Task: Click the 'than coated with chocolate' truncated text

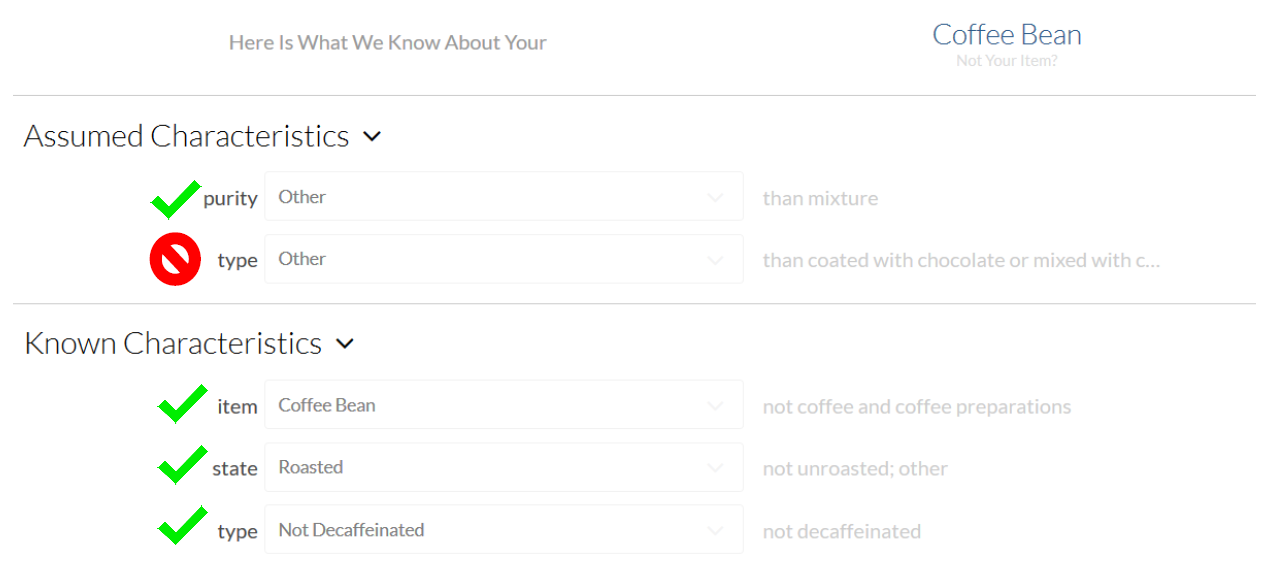Action: (x=961, y=260)
